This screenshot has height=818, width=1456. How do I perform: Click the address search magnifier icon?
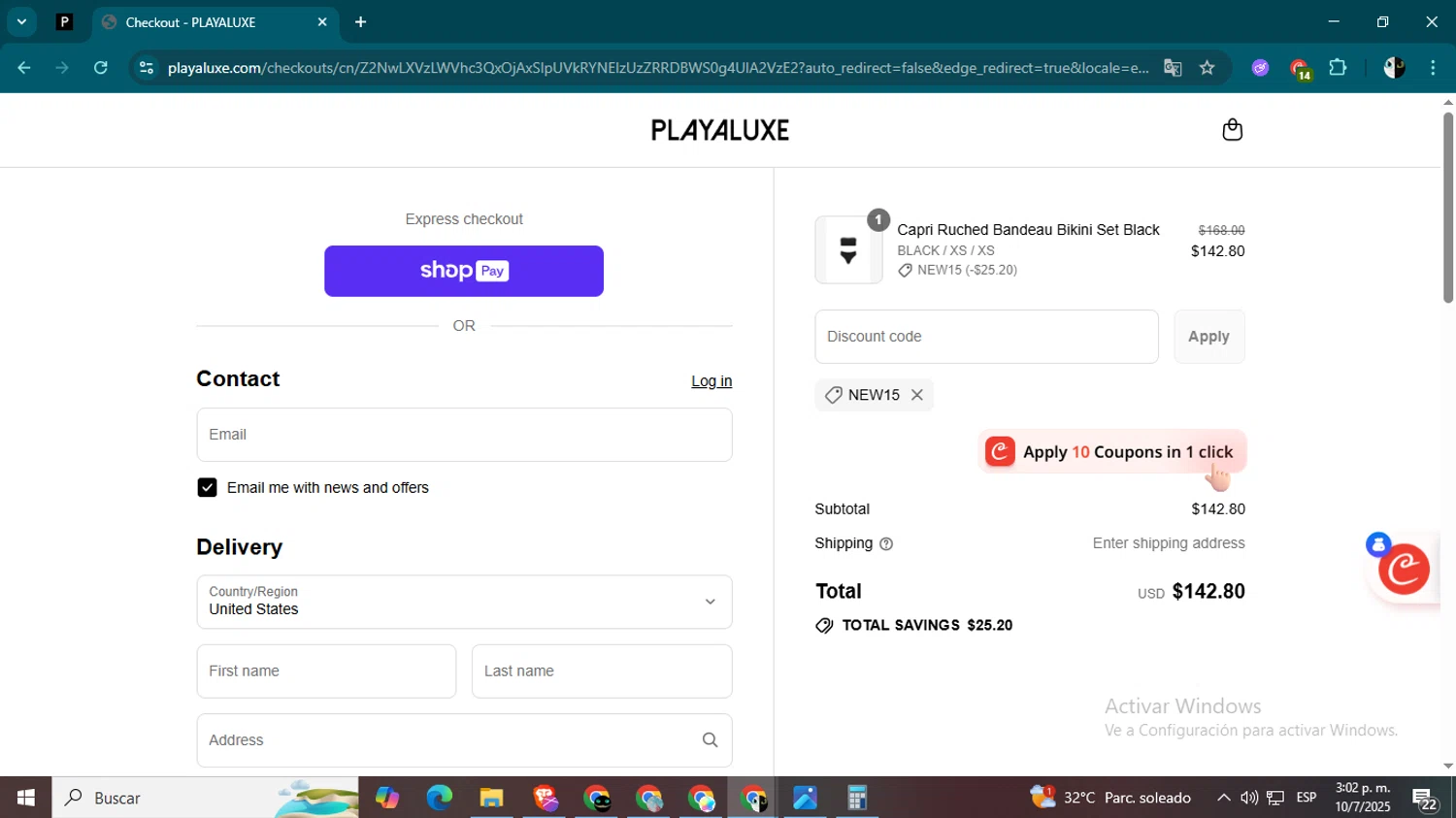(x=710, y=740)
